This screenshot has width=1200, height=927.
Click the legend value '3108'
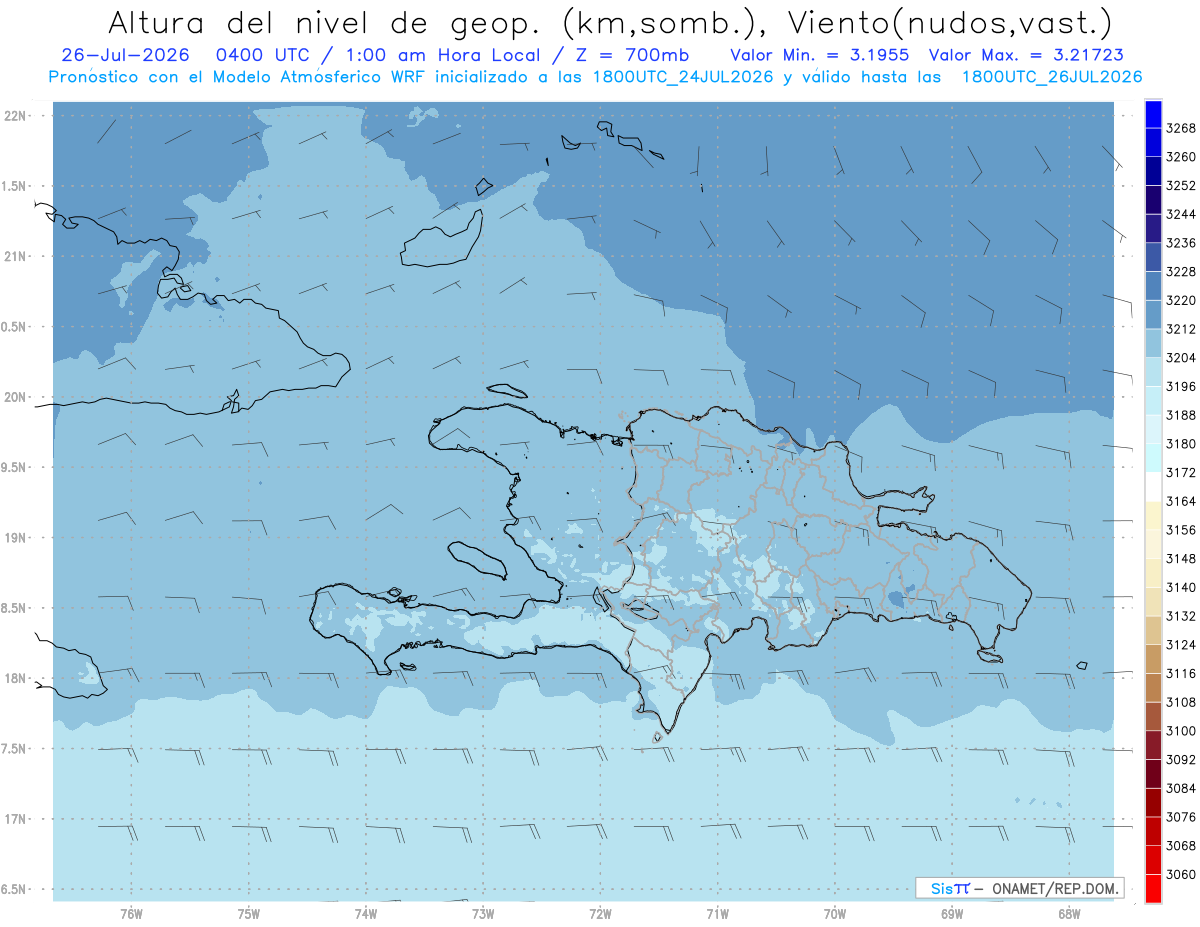click(1180, 702)
